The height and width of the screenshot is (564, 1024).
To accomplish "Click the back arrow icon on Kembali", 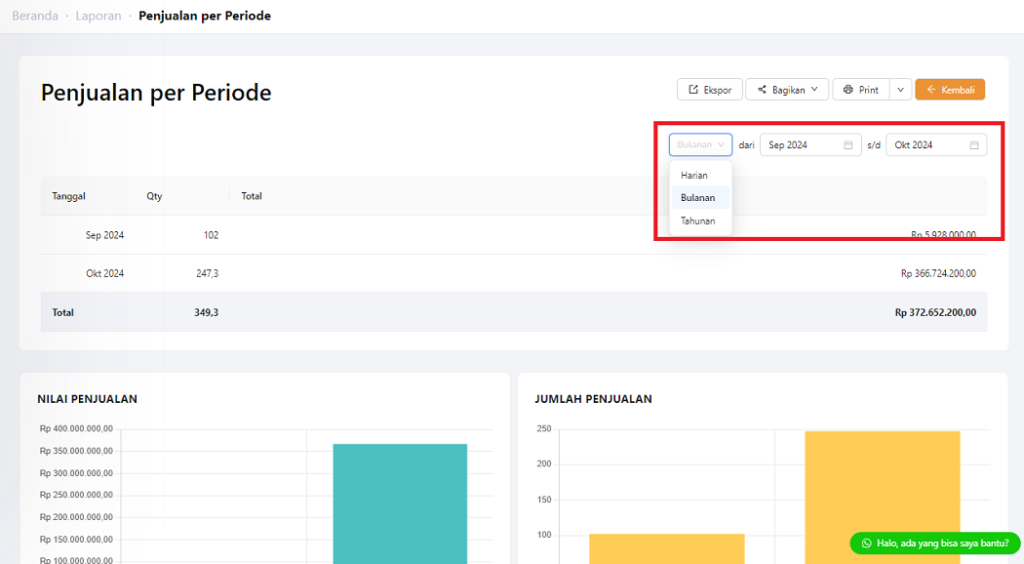I will coord(931,89).
